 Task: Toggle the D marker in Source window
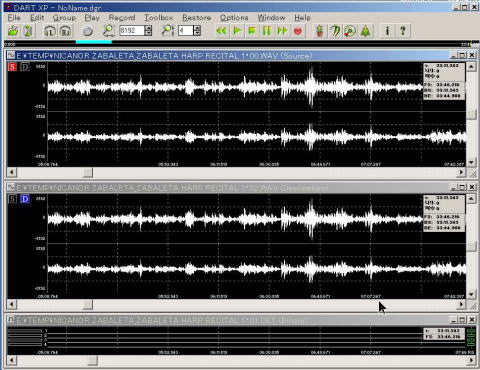click(25, 67)
